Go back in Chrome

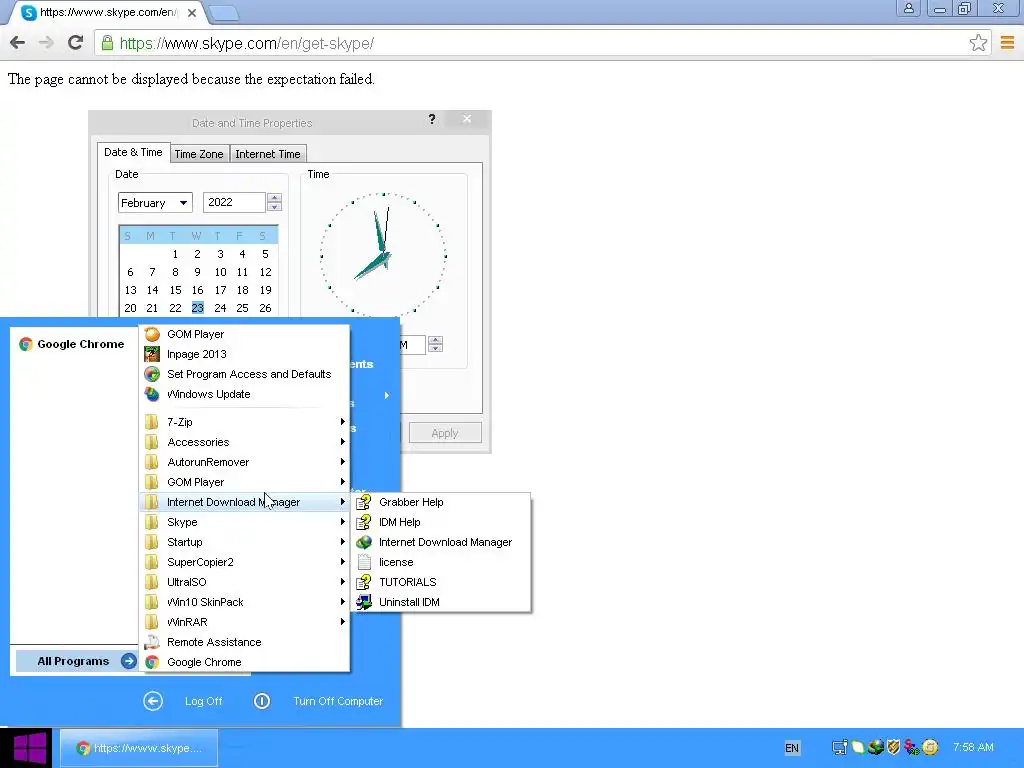pos(18,43)
